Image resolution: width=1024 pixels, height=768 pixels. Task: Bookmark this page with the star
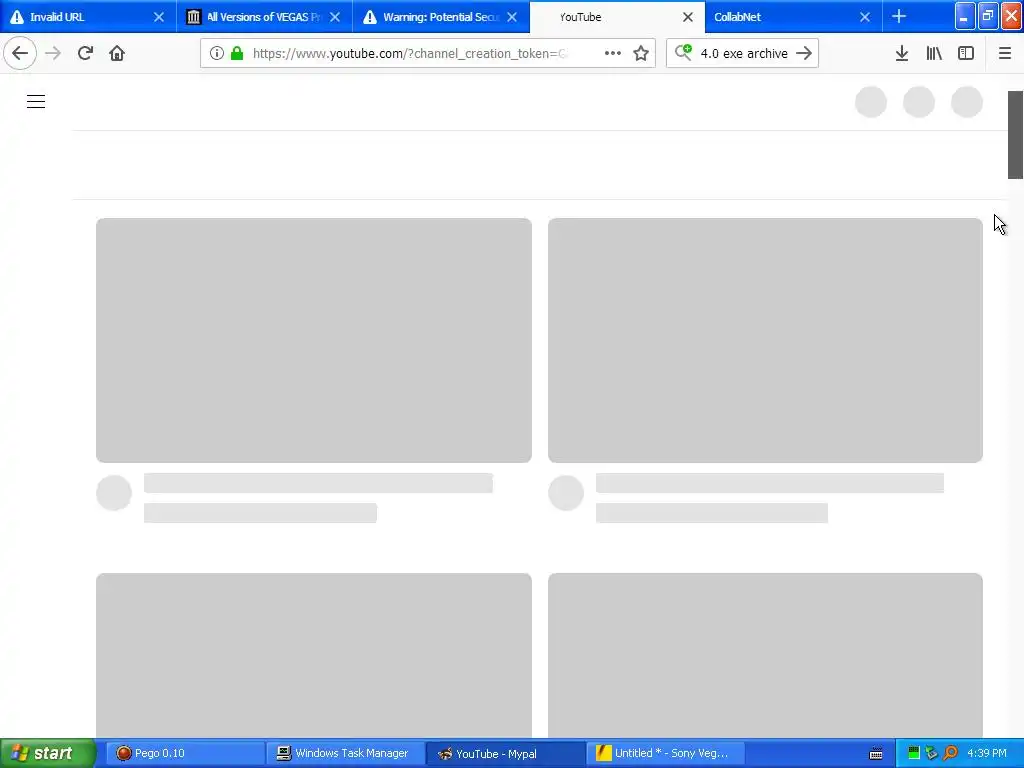pyautogui.click(x=641, y=53)
